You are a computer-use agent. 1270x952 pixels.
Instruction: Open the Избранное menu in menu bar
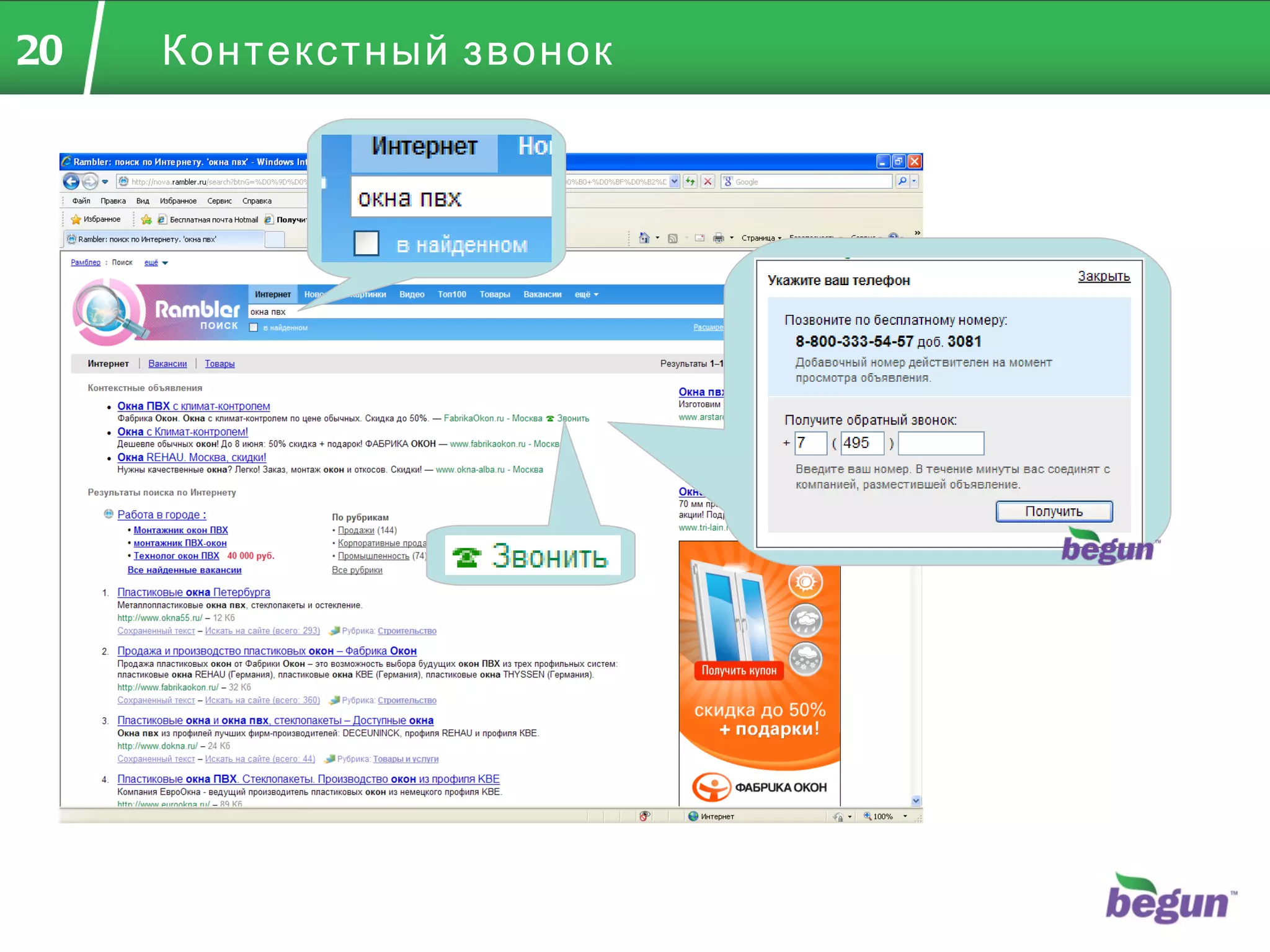(178, 201)
